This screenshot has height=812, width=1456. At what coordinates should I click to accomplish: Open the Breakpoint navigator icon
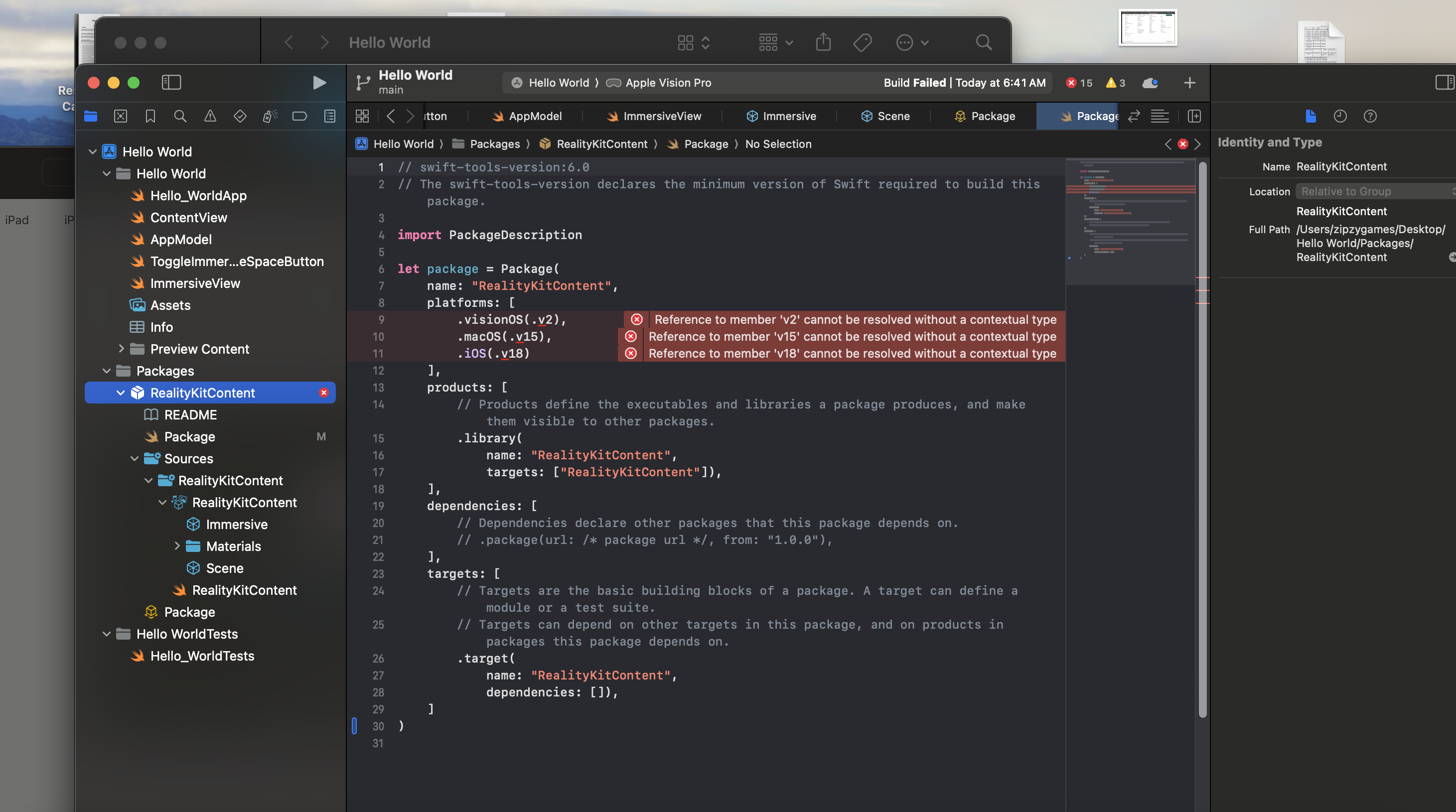tap(299, 116)
